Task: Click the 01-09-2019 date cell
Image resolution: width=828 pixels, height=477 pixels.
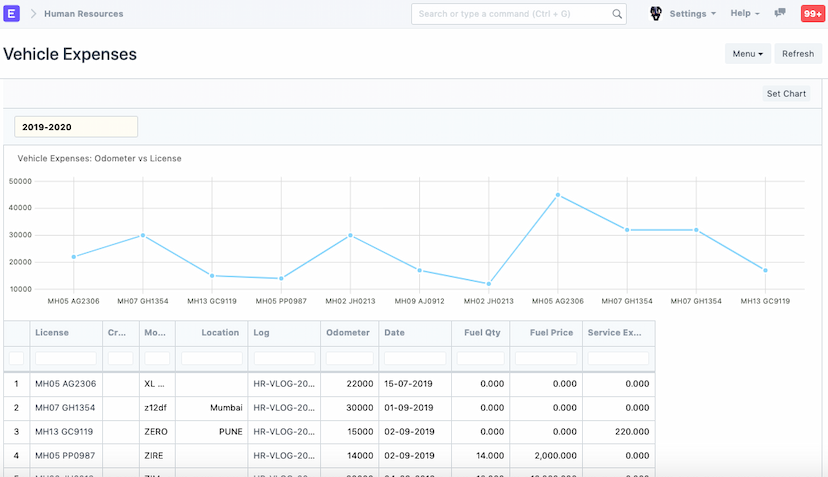Action: [x=415, y=408]
